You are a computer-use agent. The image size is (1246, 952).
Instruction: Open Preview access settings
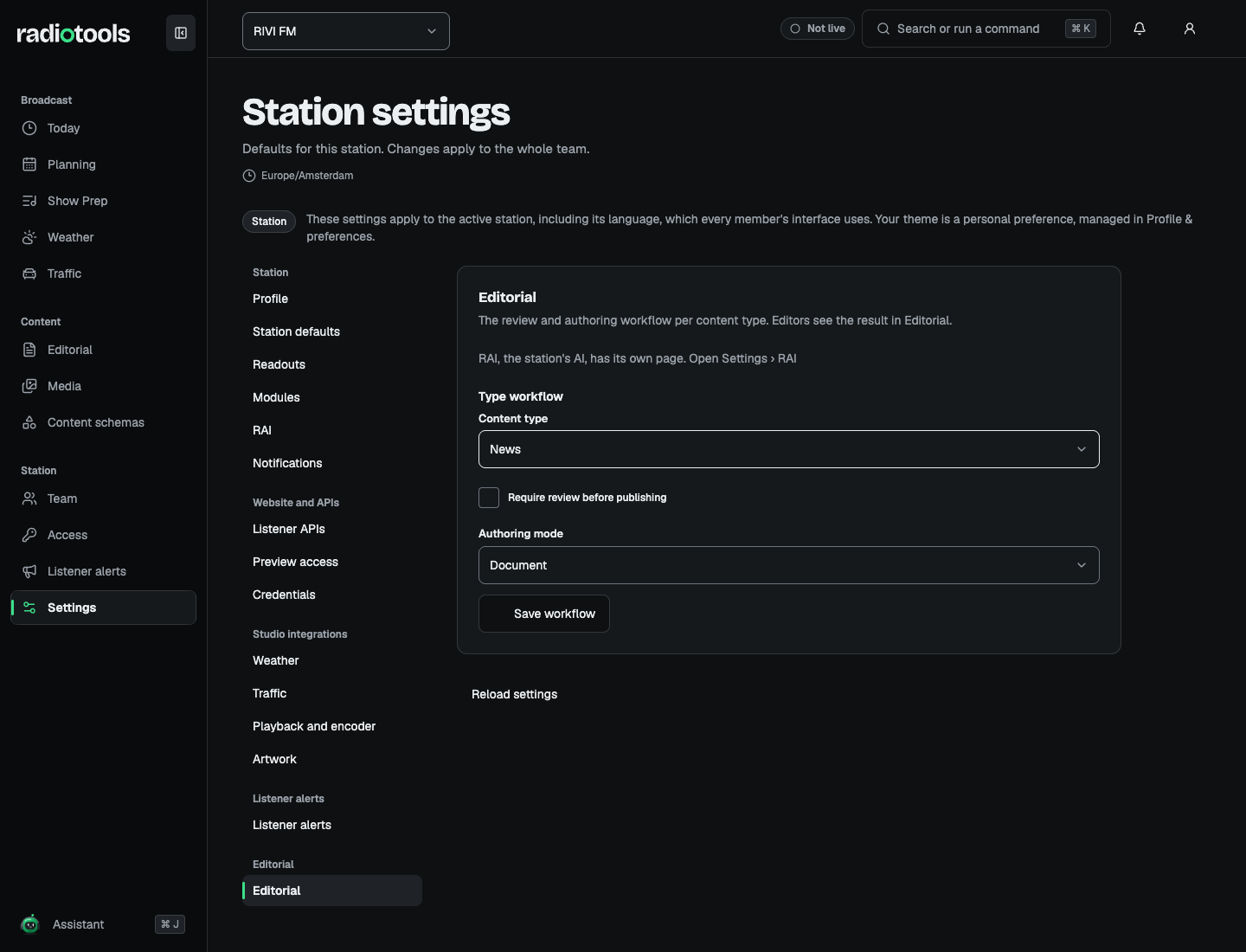click(x=332, y=562)
